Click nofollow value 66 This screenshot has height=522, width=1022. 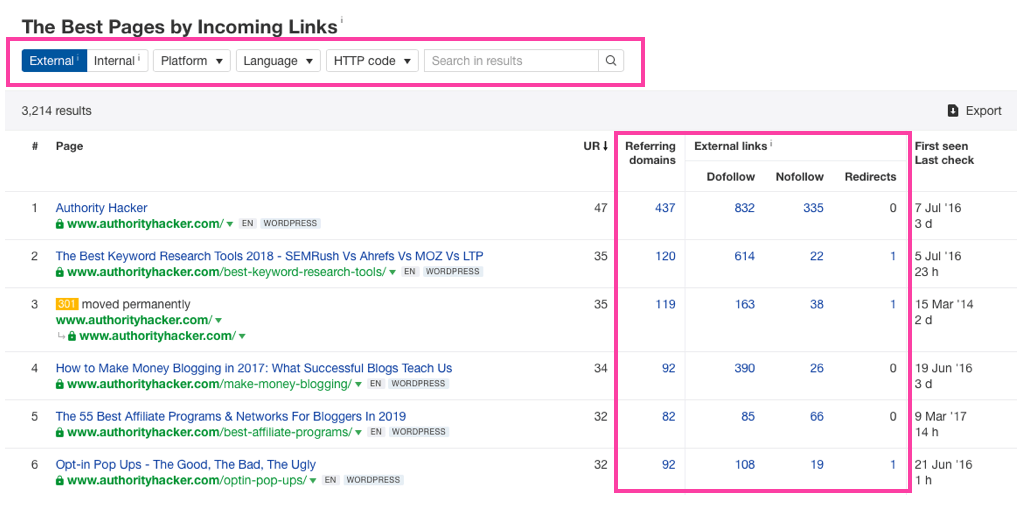817,416
